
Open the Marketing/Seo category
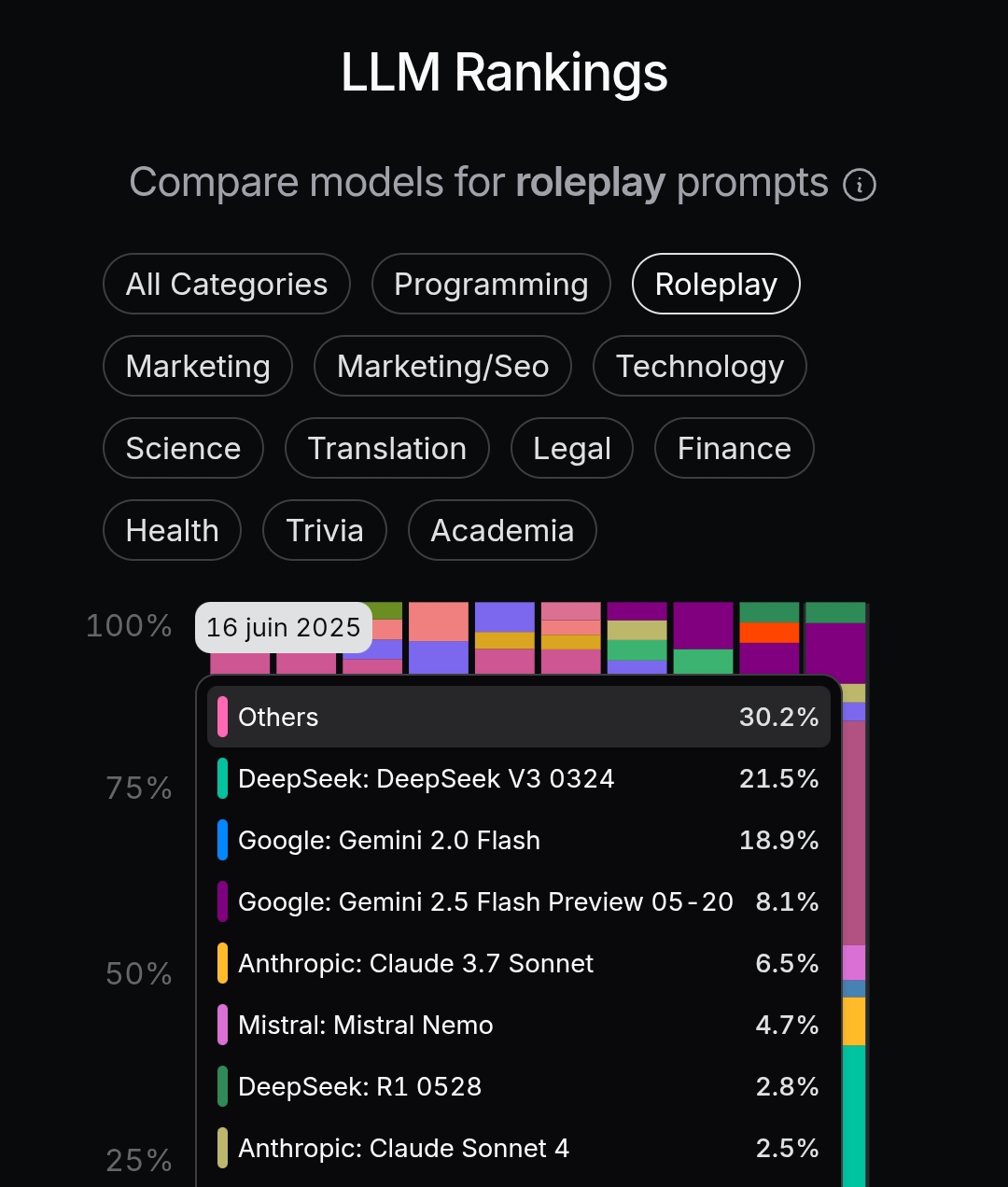pos(442,366)
